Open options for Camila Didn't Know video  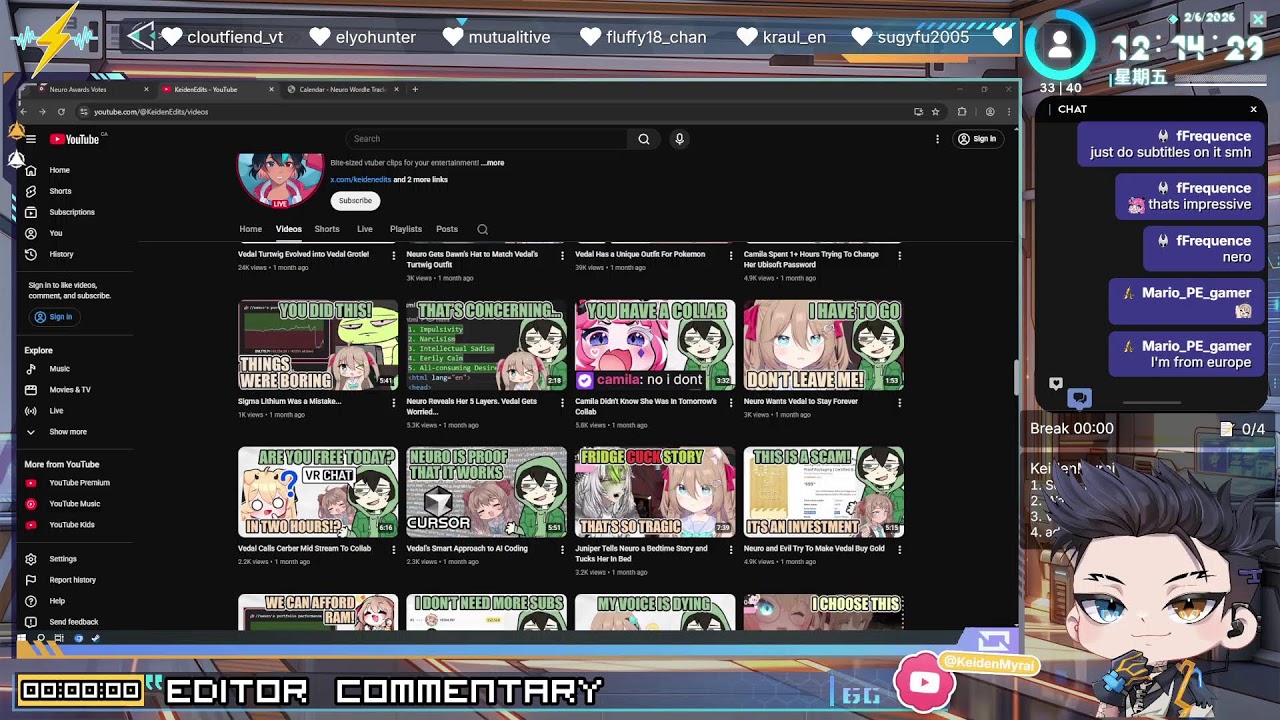(x=730, y=403)
